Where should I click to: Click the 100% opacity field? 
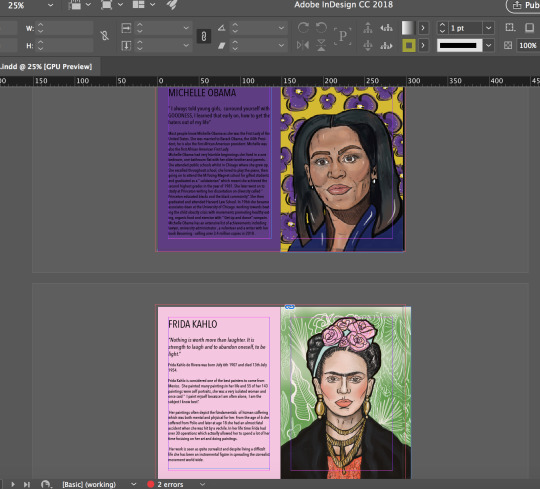click(528, 45)
